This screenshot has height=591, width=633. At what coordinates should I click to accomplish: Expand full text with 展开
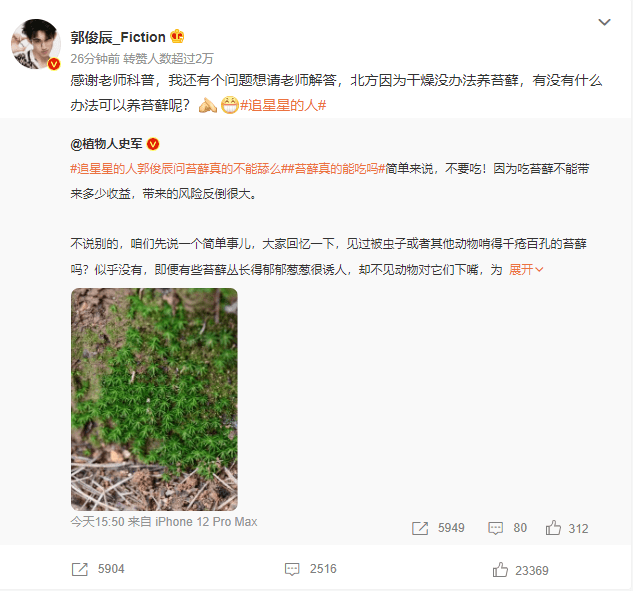tap(526, 269)
